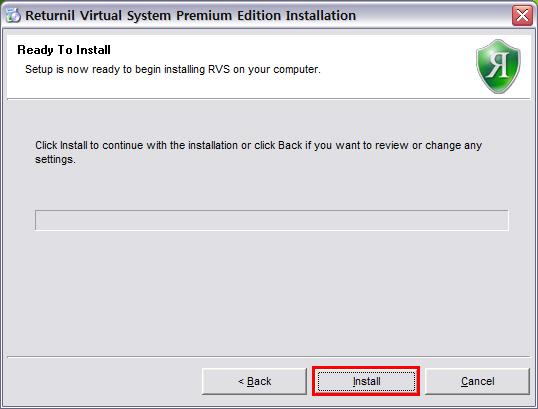Click the separator line under the header banner
Image resolution: width=538 pixels, height=409 pixels.
269,99
